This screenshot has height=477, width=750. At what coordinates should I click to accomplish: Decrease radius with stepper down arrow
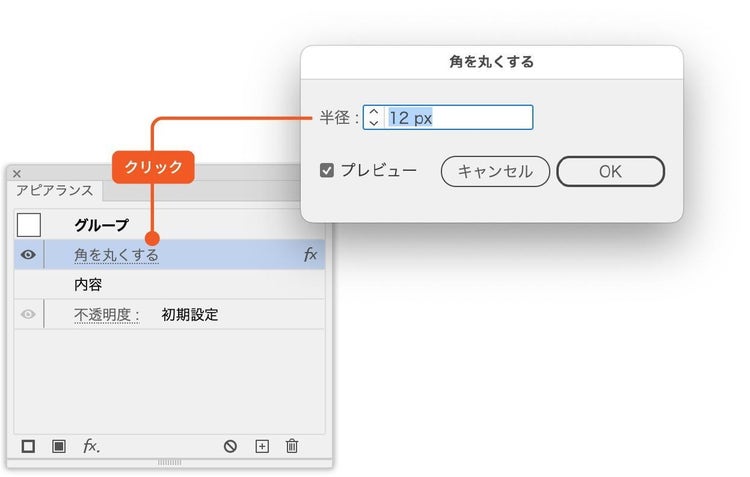374,123
